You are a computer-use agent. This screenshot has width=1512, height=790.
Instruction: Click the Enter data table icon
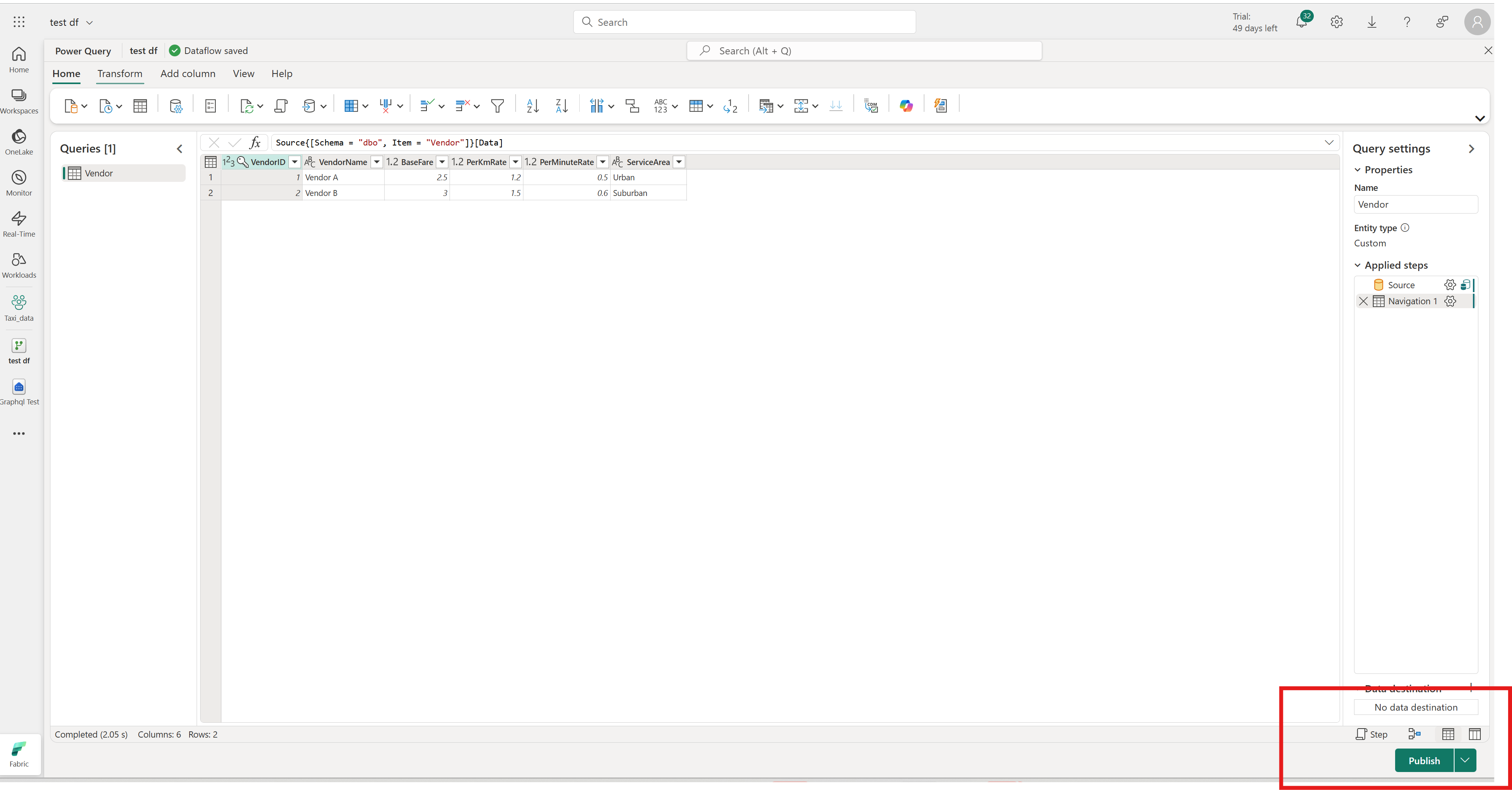pyautogui.click(x=140, y=106)
